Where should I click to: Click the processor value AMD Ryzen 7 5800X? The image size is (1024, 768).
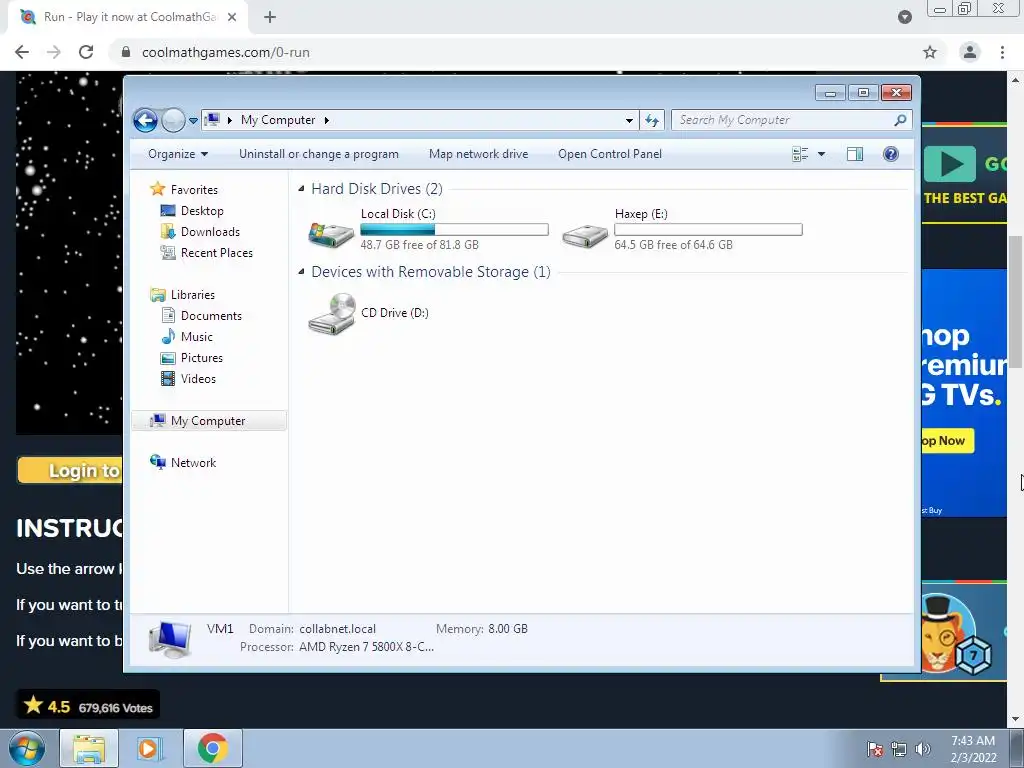point(366,647)
